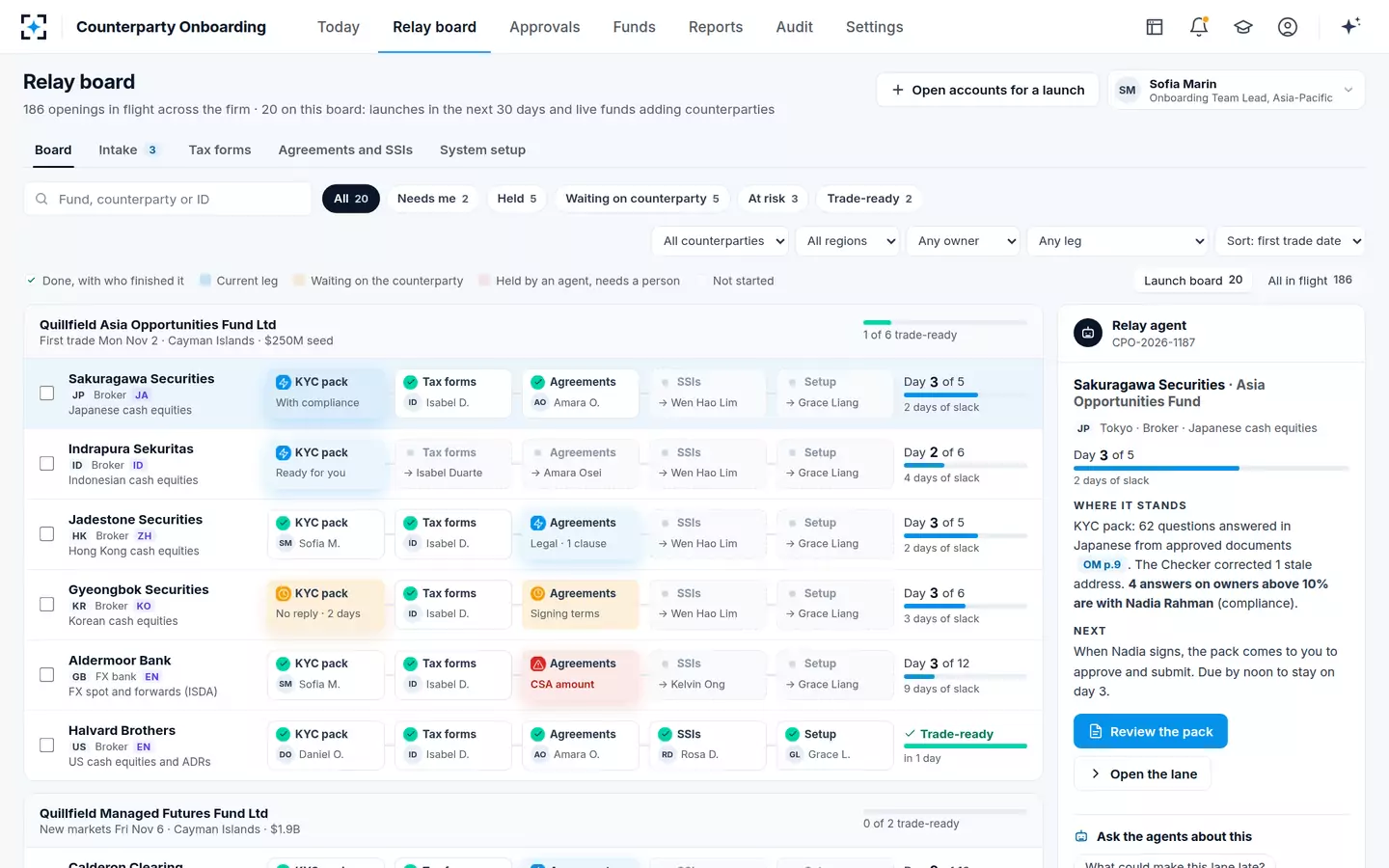Screen dimensions: 1389x868
Task: Click the Jadestone KYC pack check icon
Action: pyautogui.click(x=284, y=523)
